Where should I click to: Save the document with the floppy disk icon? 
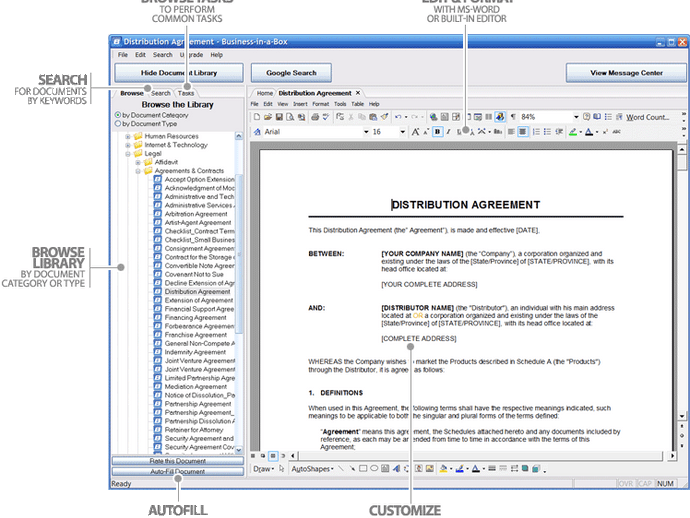[279, 117]
